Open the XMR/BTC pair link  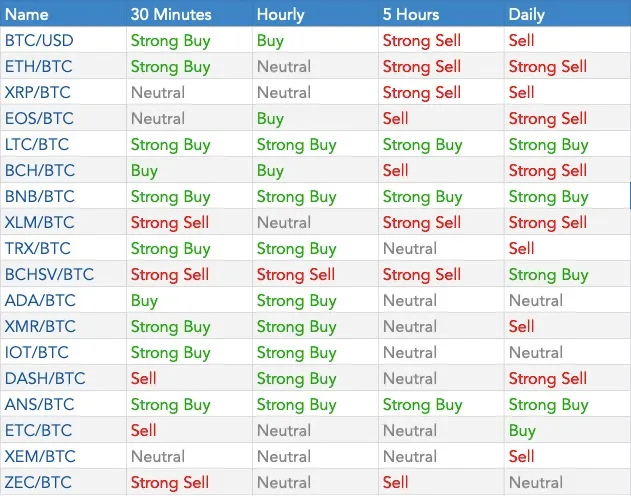click(40, 326)
